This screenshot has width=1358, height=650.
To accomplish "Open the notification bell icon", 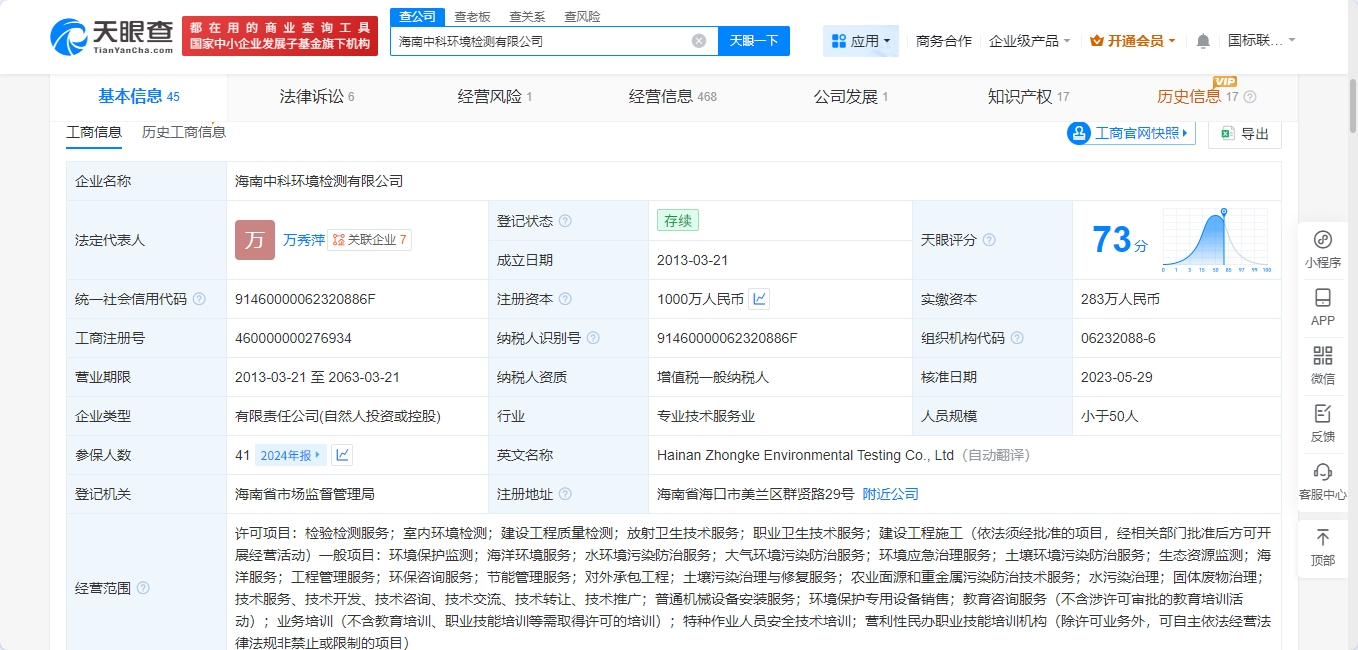I will pyautogui.click(x=1203, y=41).
